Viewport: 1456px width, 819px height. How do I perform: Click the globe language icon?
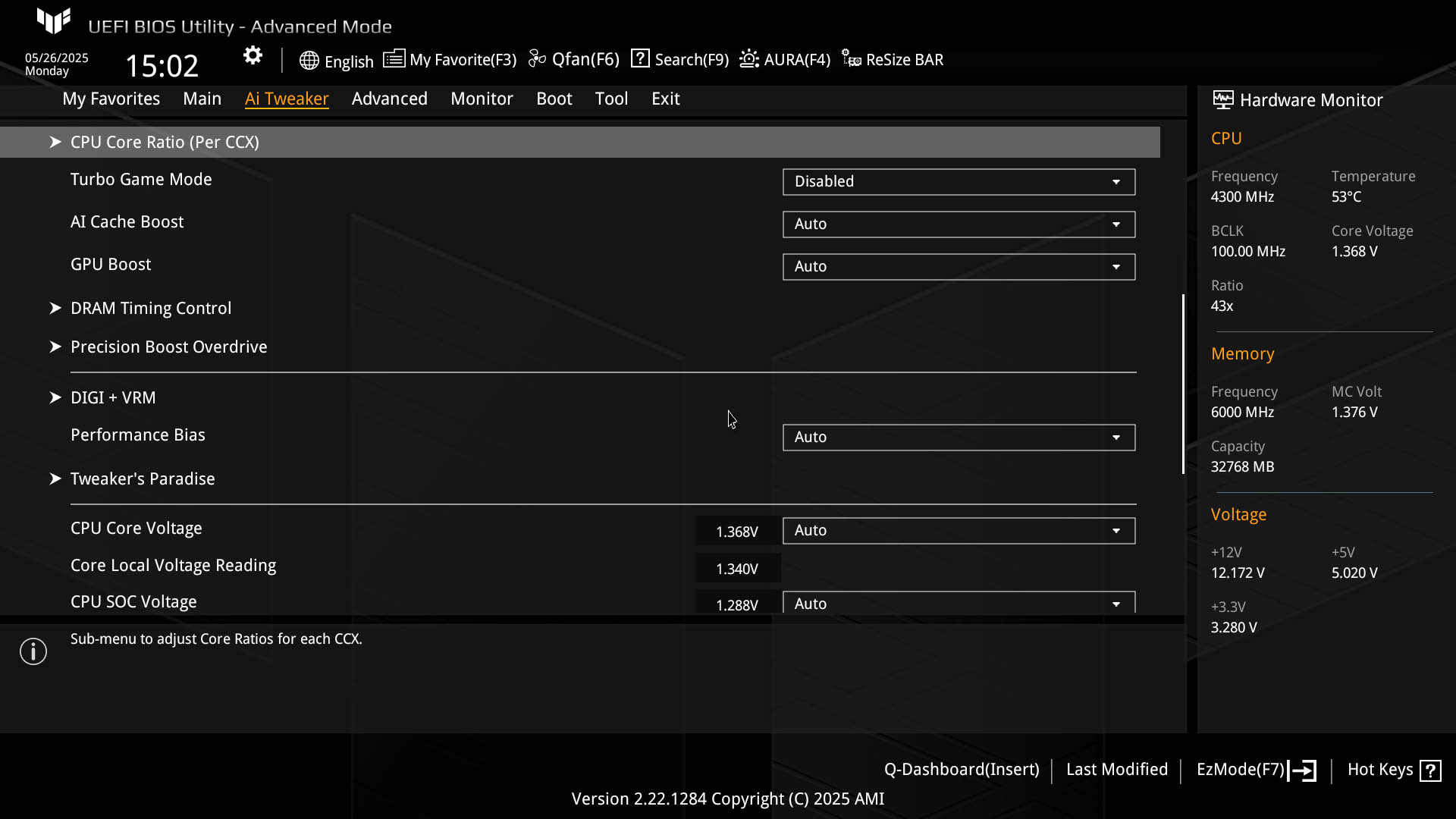tap(309, 61)
